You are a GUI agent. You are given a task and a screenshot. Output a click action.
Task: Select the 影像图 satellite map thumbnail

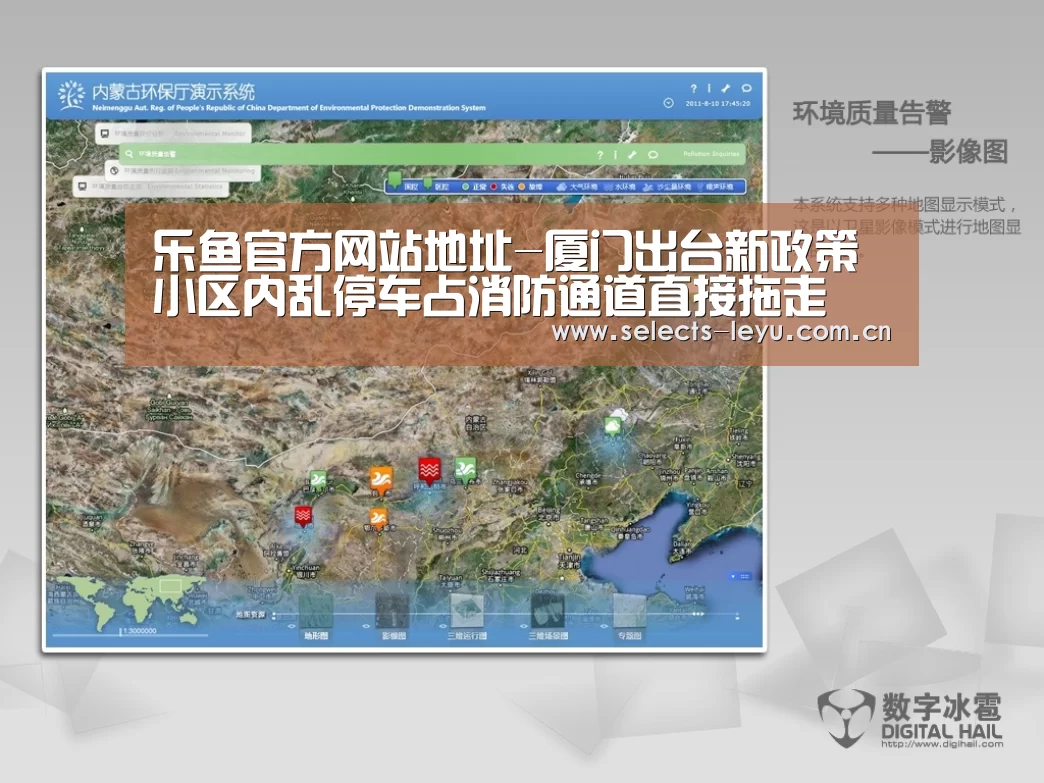(393, 612)
